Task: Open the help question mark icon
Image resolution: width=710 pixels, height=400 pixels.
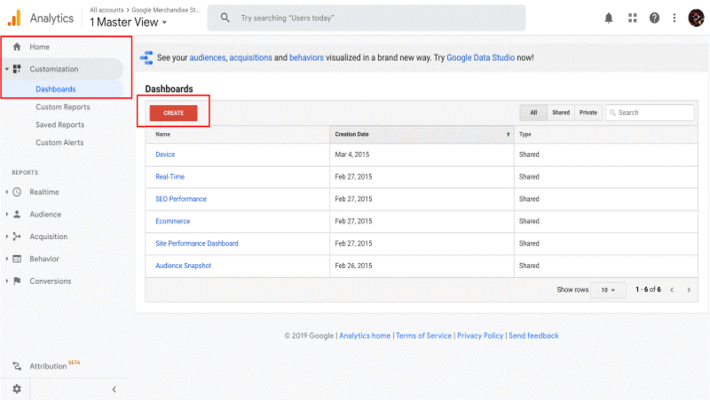Action: point(654,18)
